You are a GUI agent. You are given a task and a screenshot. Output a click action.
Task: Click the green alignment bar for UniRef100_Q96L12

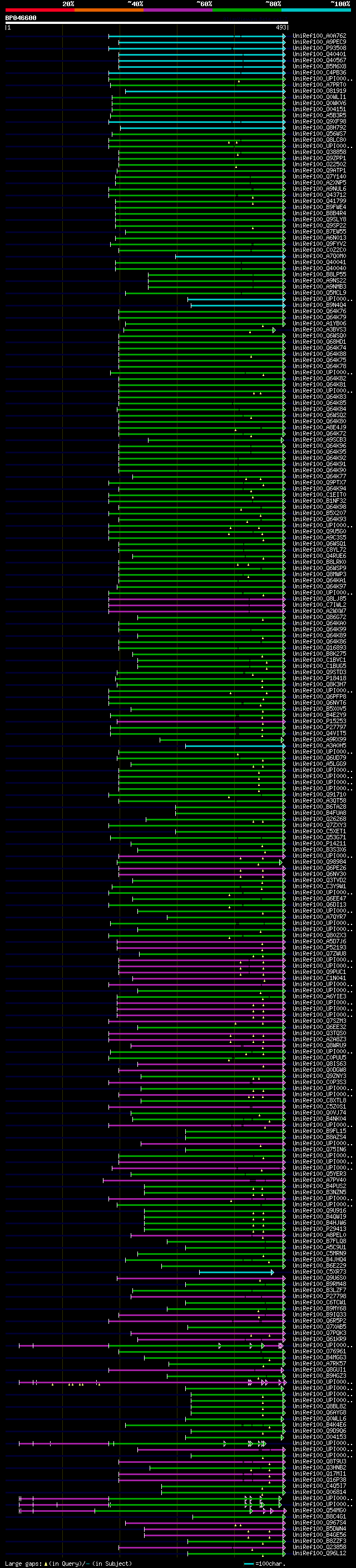[x=237, y=1554]
